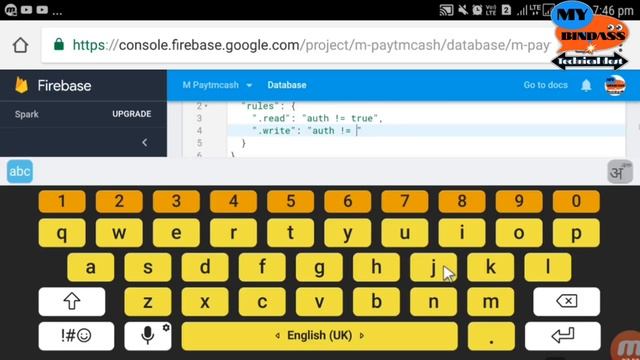Tap the letter z key
Screen dimensions: 640x360
point(148,302)
